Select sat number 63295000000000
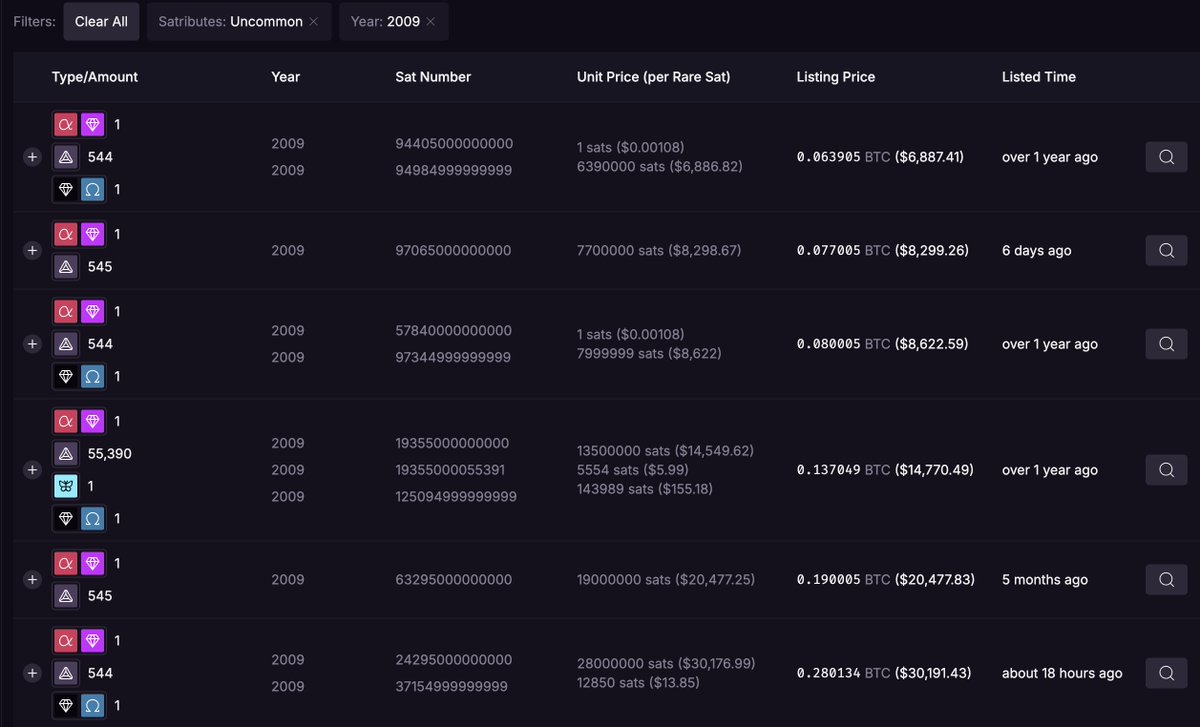1200x727 pixels. point(454,580)
